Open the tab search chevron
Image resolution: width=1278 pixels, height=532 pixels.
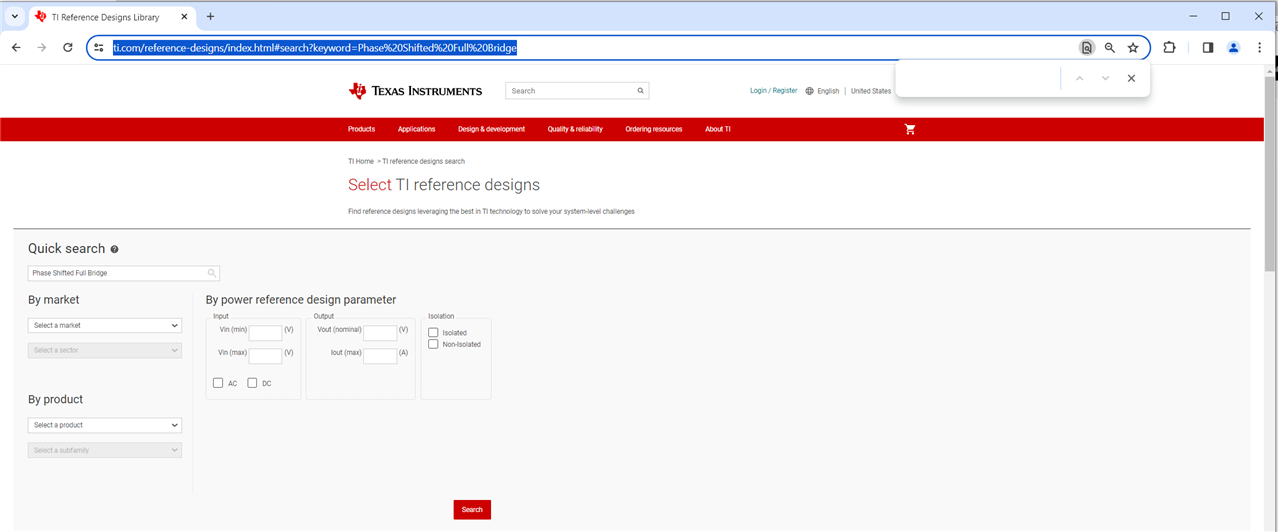14,17
